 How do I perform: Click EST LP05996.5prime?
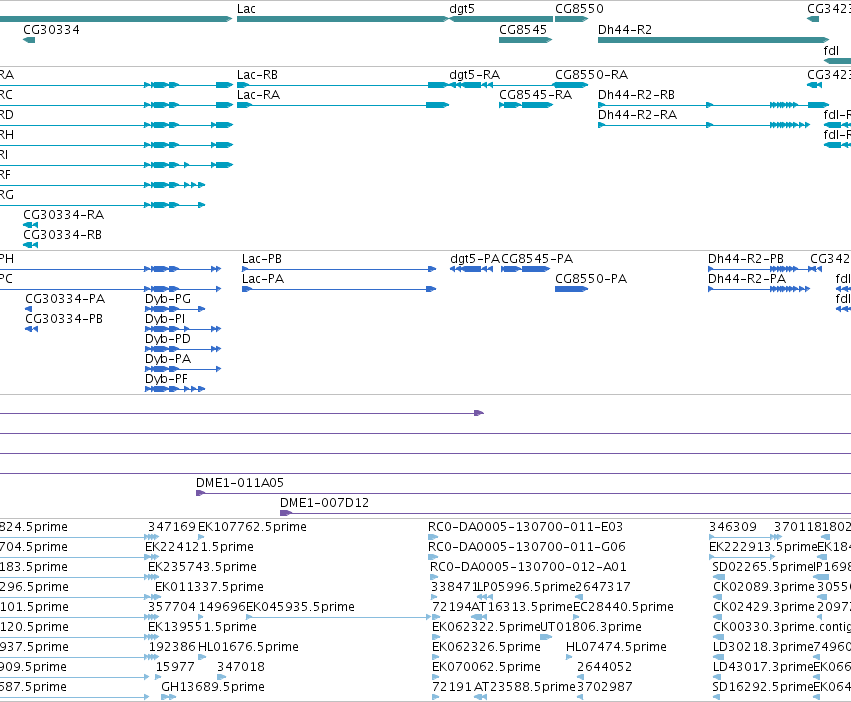click(x=525, y=587)
